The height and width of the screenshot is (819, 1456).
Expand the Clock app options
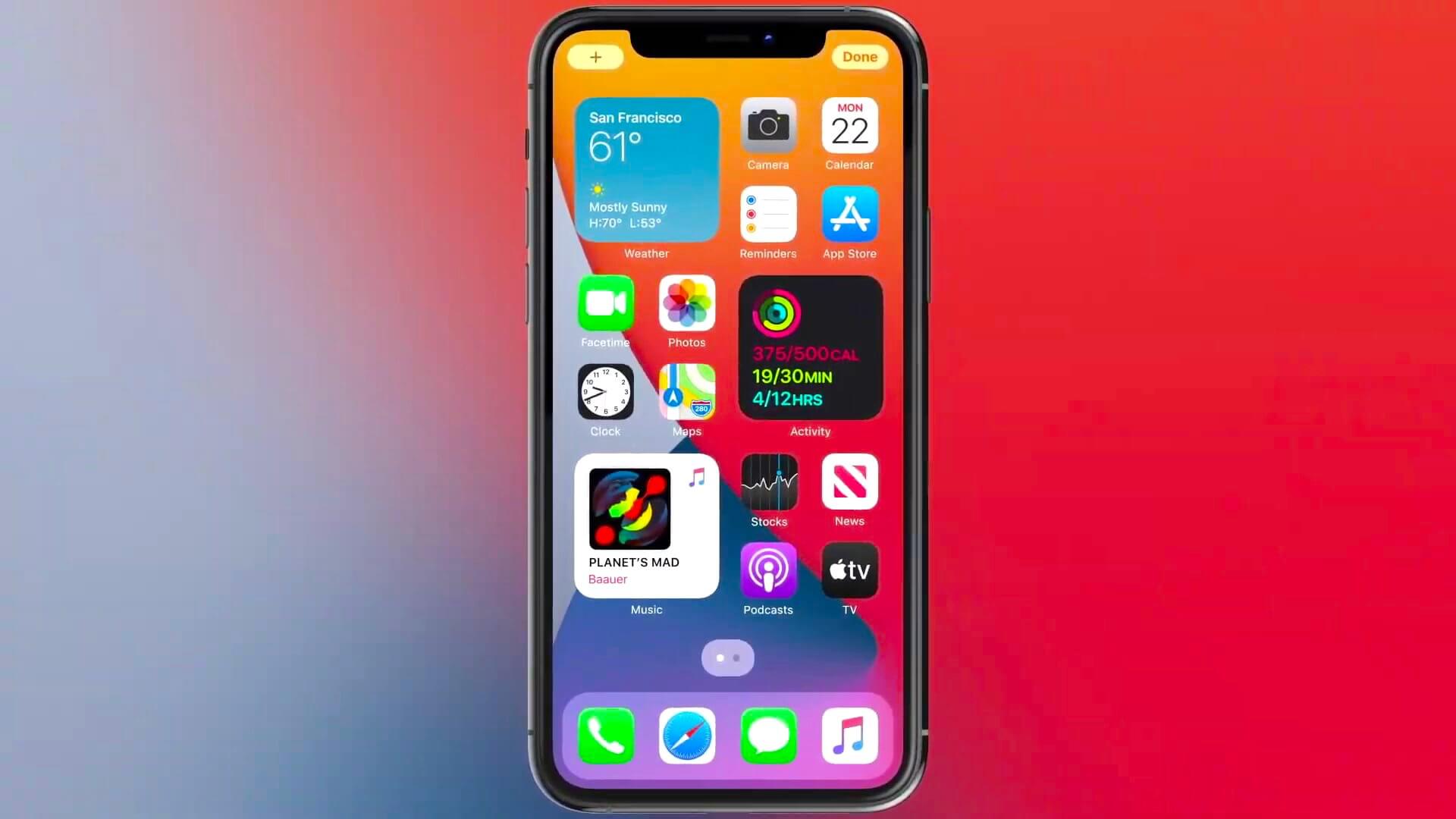coord(605,392)
